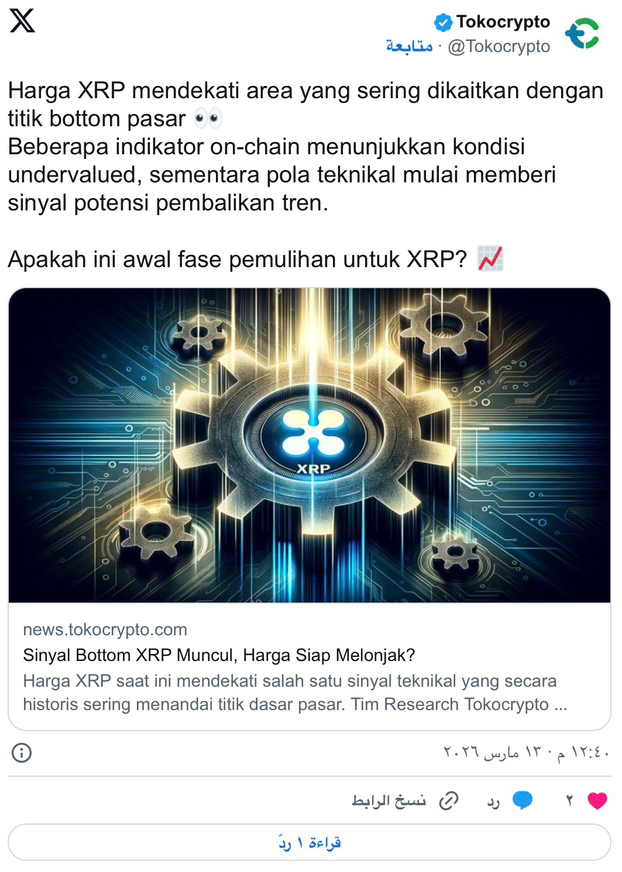Click the رد reply label
This screenshot has width=622, height=872.
point(493,801)
